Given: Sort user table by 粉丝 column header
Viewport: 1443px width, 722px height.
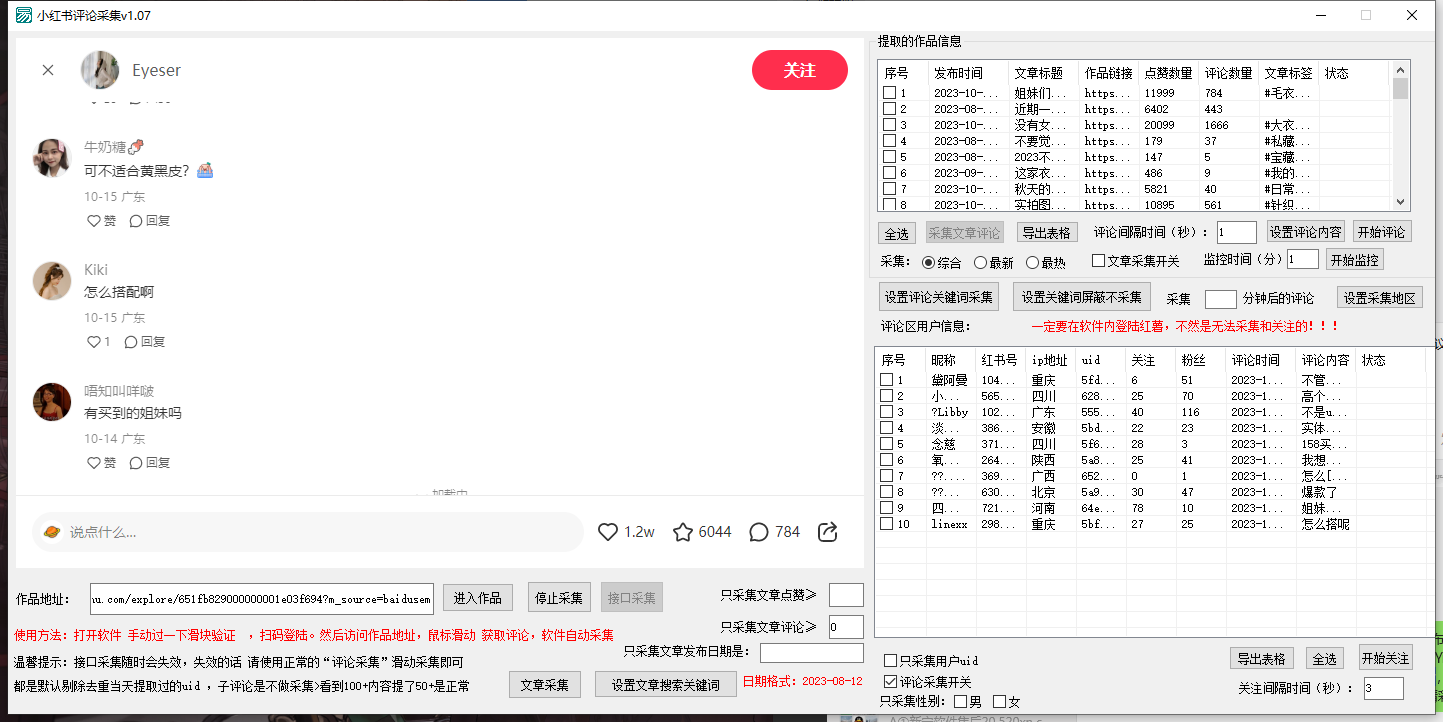Looking at the screenshot, I should tap(1201, 360).
